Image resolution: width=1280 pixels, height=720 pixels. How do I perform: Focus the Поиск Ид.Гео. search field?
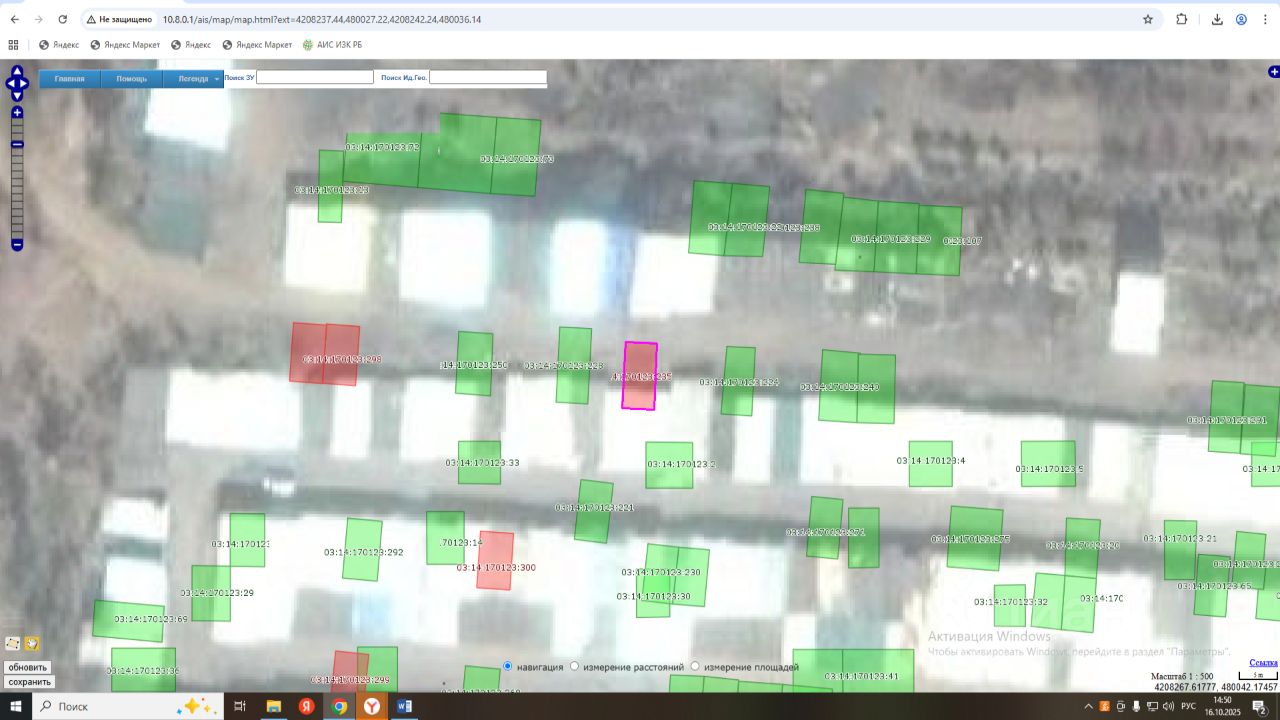(x=488, y=77)
